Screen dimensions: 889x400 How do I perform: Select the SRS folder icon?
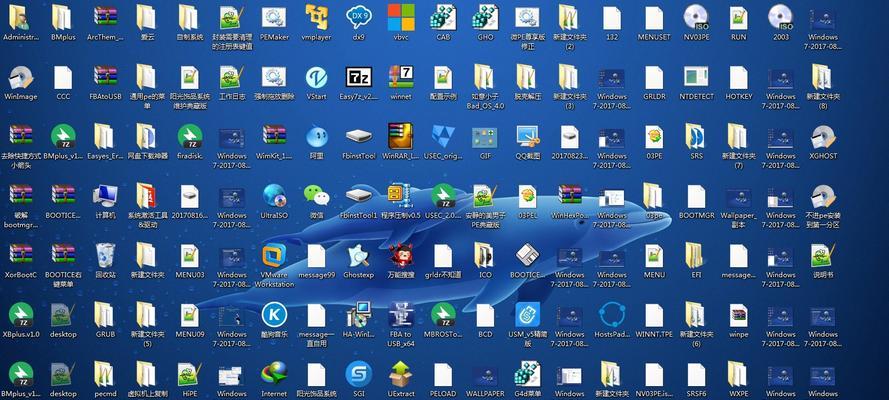[696, 137]
